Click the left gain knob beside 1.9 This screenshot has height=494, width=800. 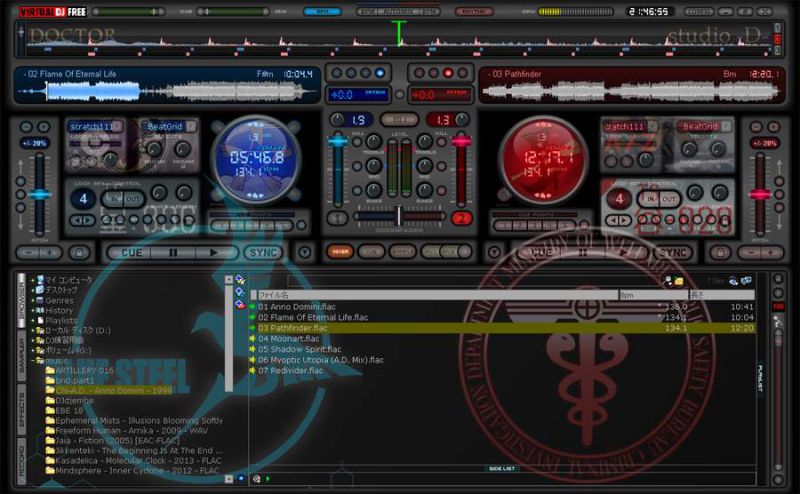(337, 119)
